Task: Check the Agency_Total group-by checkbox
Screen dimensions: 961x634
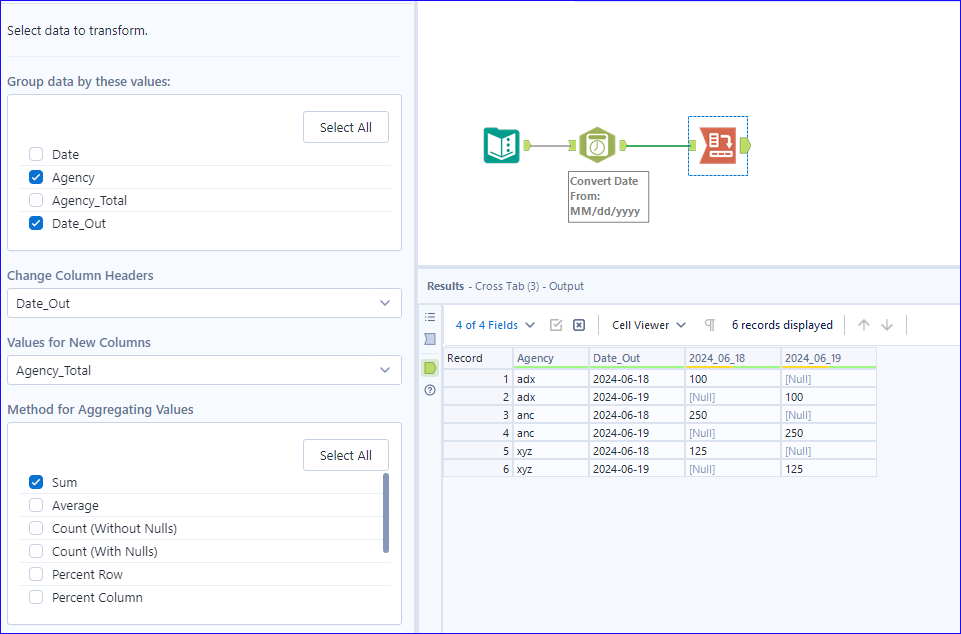Action: pyautogui.click(x=36, y=200)
